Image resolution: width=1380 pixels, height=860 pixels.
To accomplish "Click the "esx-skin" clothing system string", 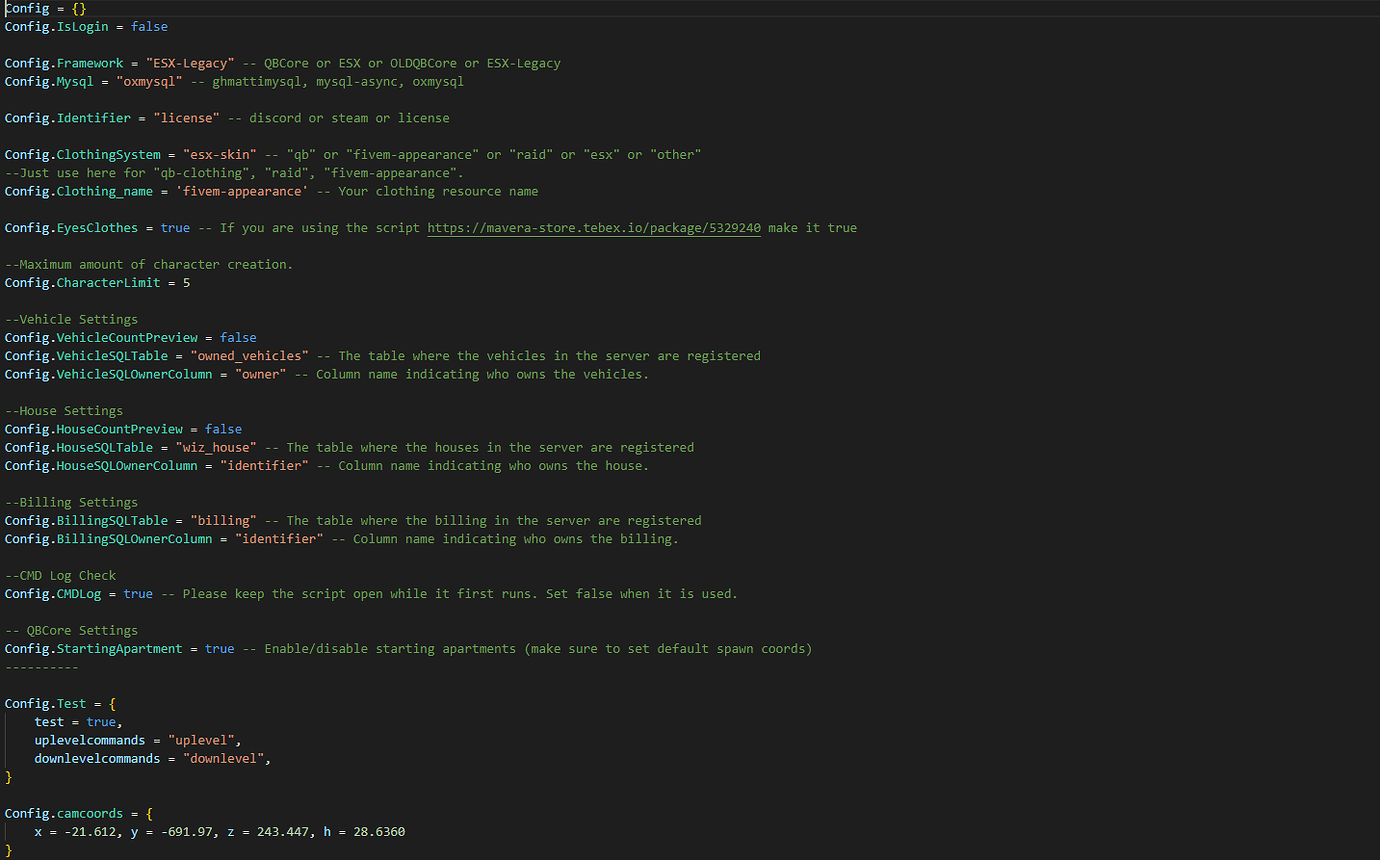I will (227, 155).
